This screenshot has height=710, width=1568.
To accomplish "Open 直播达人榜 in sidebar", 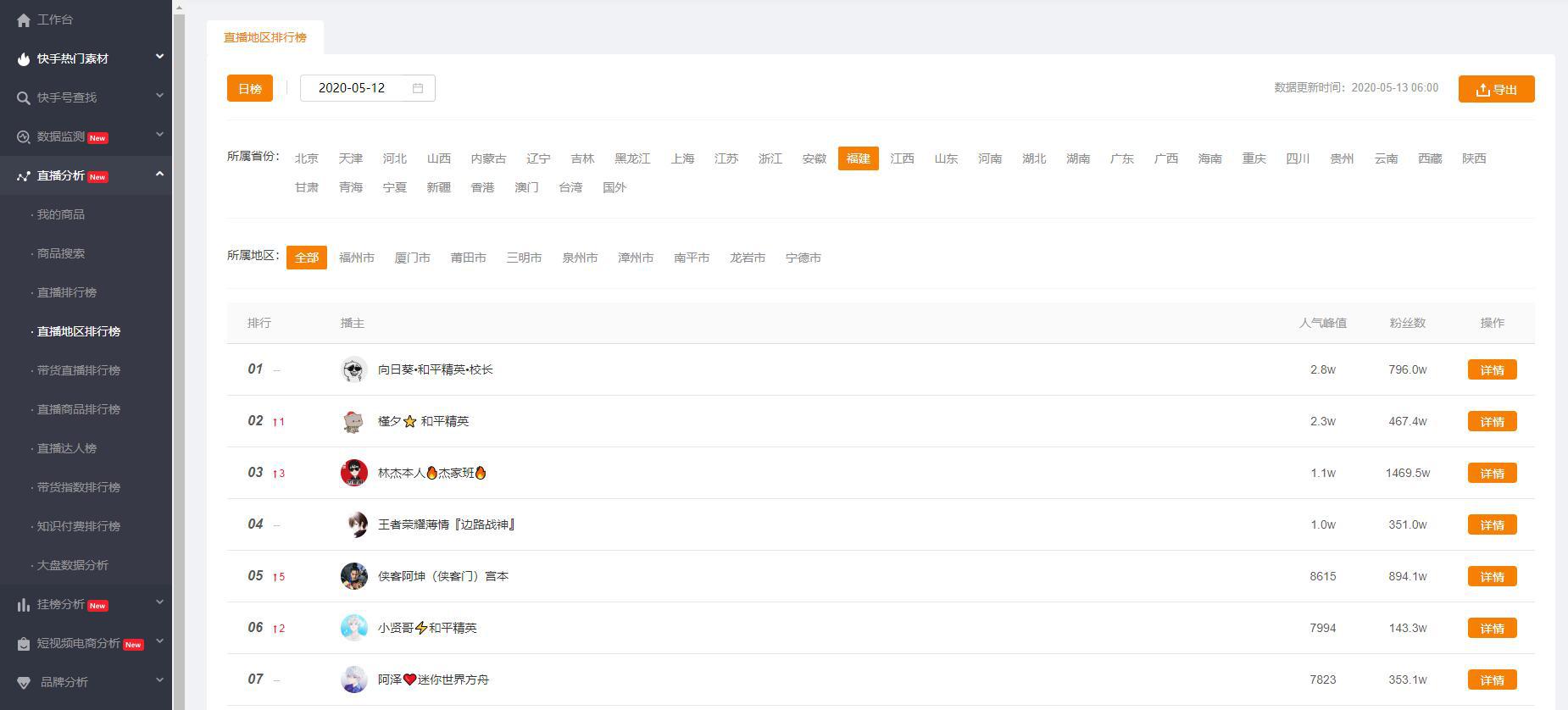I will tap(67, 448).
